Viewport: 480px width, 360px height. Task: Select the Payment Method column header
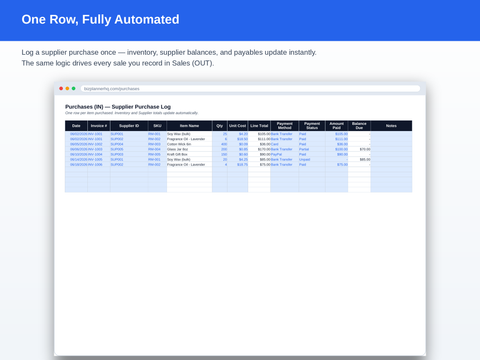pyautogui.click(x=285, y=126)
